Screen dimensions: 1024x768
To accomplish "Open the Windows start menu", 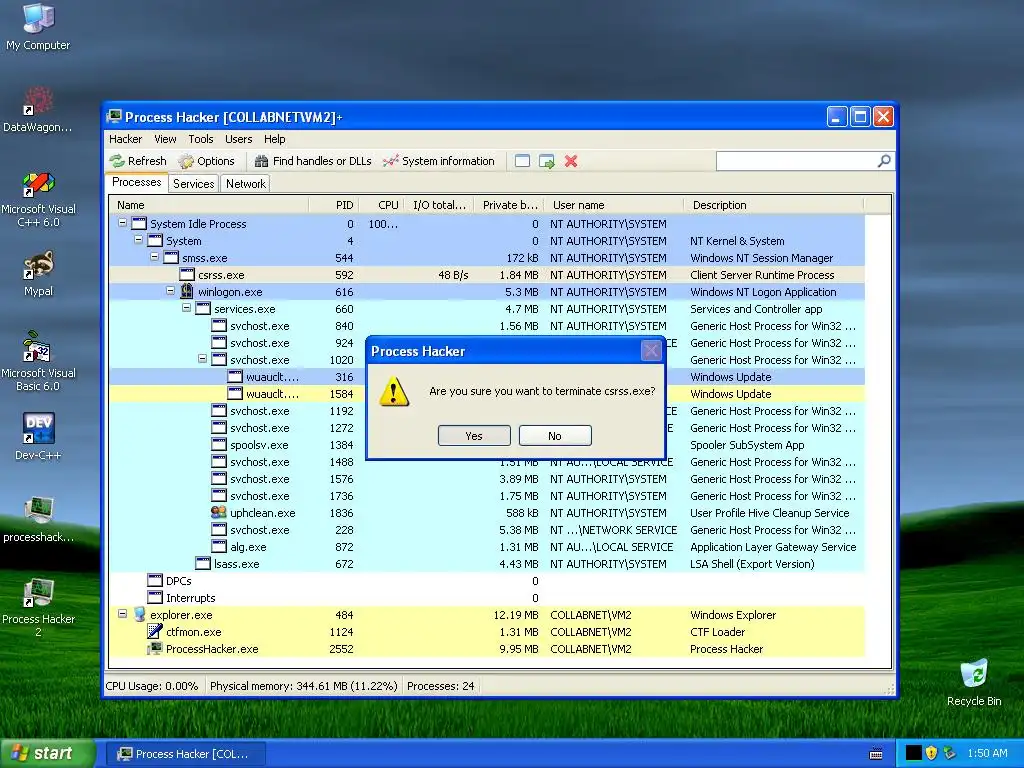I will point(47,754).
